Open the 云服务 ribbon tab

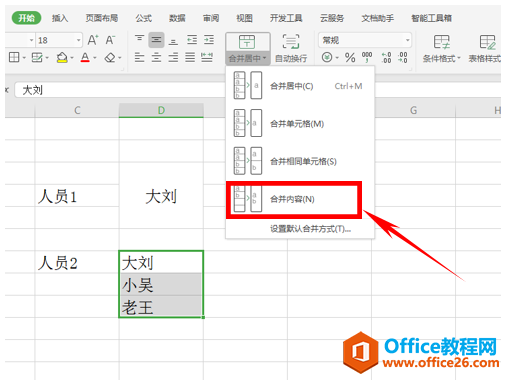(x=332, y=18)
